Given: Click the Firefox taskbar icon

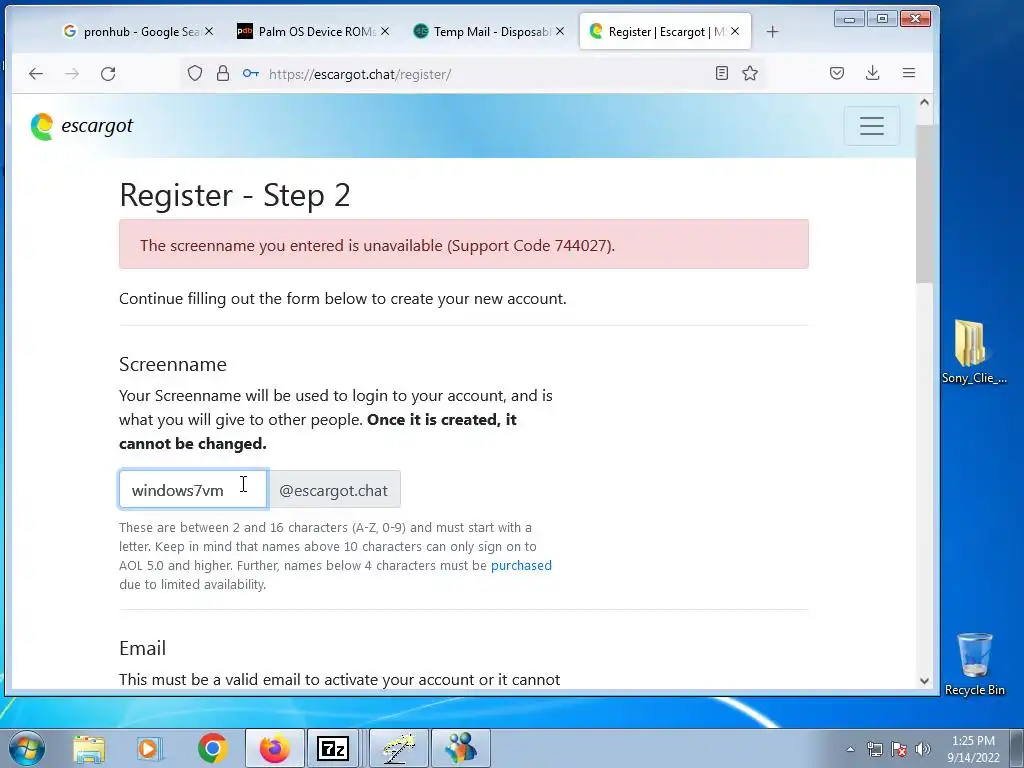Looking at the screenshot, I should 274,748.
